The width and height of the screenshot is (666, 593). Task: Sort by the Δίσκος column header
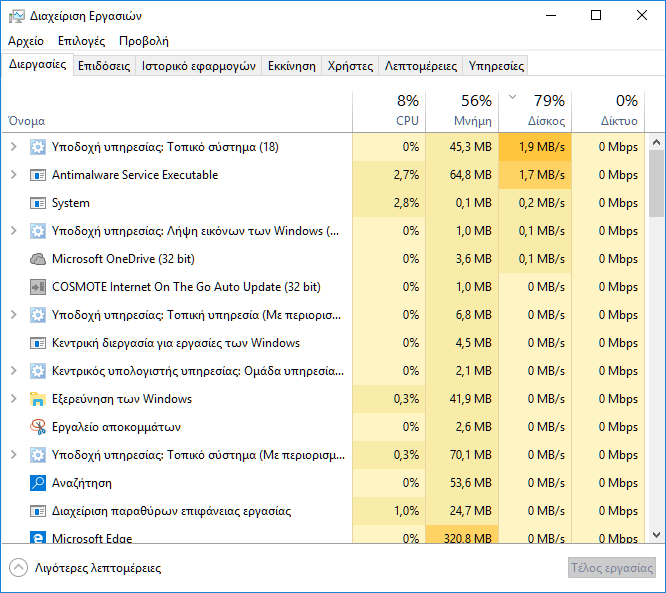tap(535, 111)
